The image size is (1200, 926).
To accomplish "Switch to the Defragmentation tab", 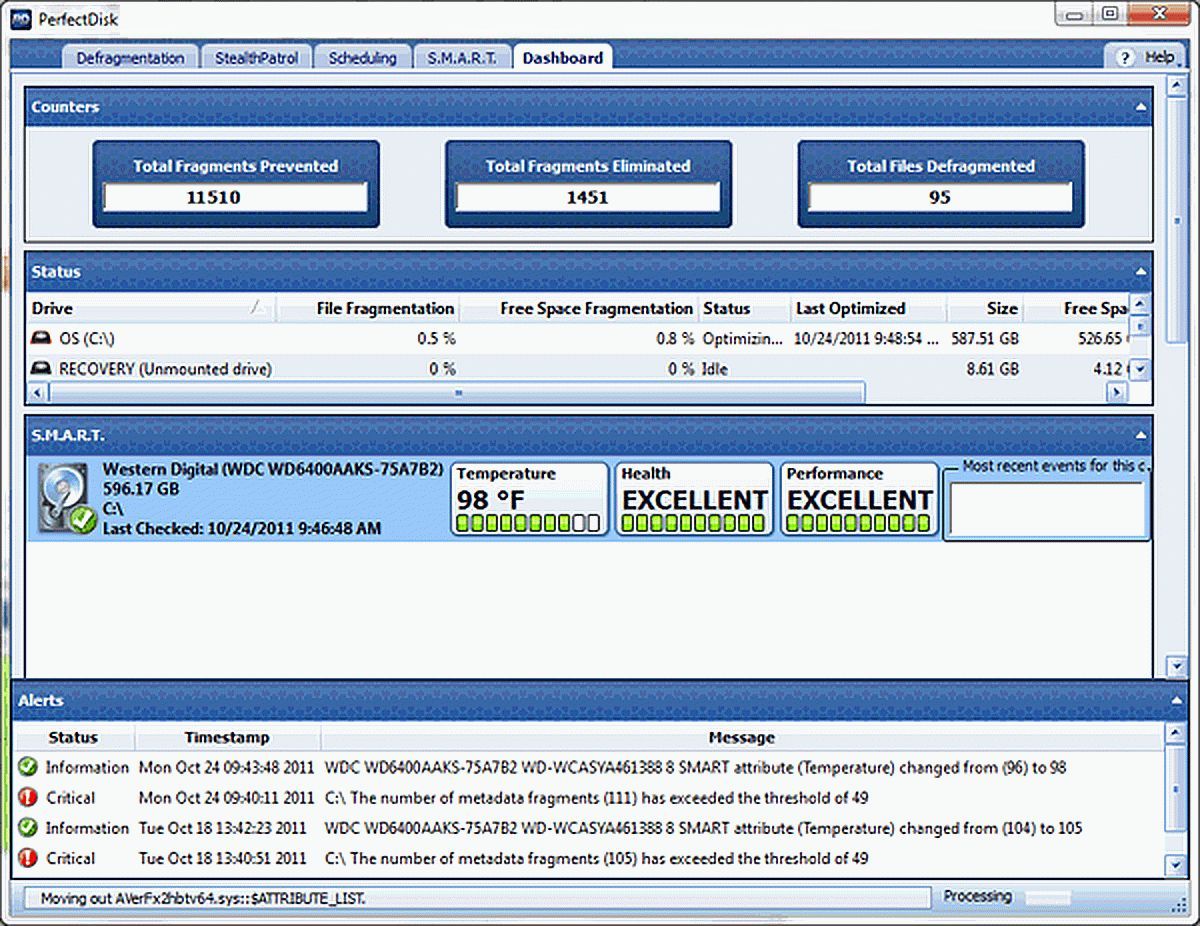I will (130, 58).
